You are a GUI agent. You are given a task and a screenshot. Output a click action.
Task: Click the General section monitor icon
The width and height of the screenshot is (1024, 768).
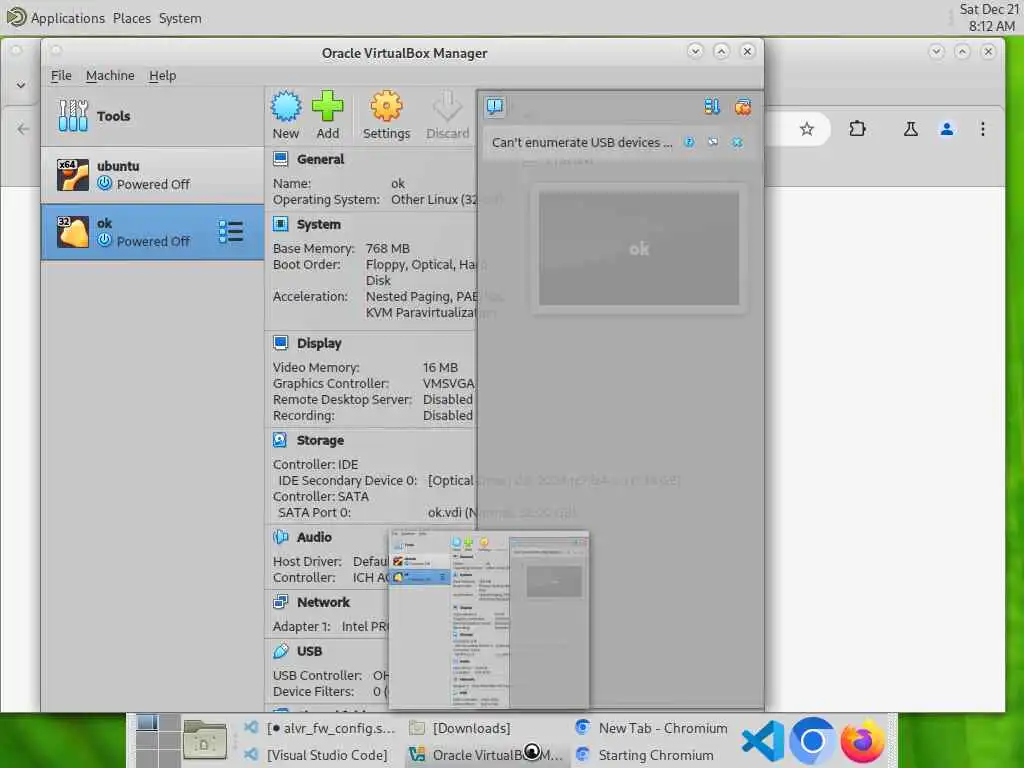click(281, 159)
